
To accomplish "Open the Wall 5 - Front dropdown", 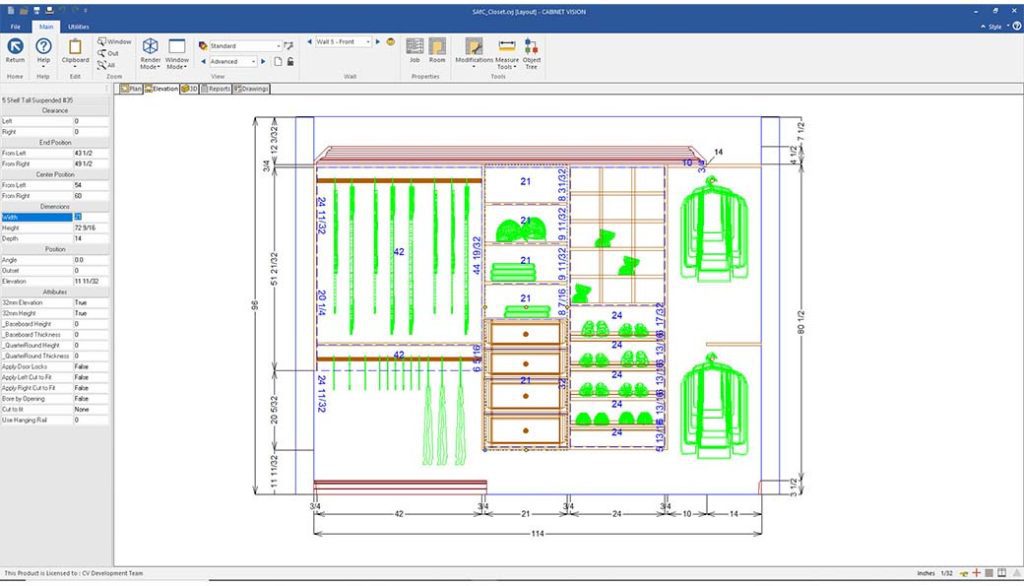I will tap(367, 42).
